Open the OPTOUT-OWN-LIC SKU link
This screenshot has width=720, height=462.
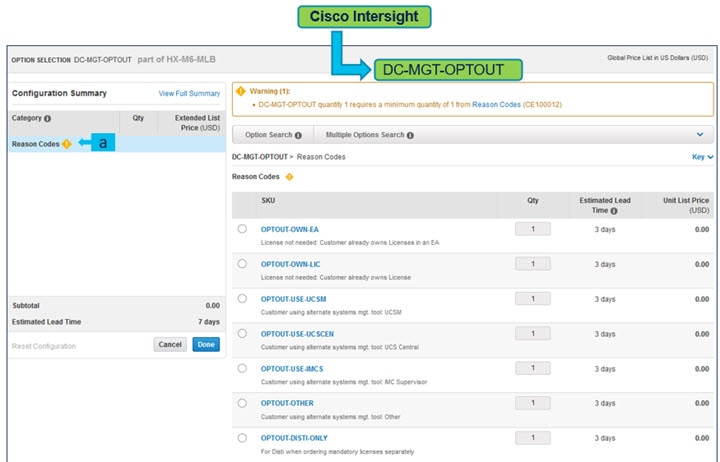(291, 265)
